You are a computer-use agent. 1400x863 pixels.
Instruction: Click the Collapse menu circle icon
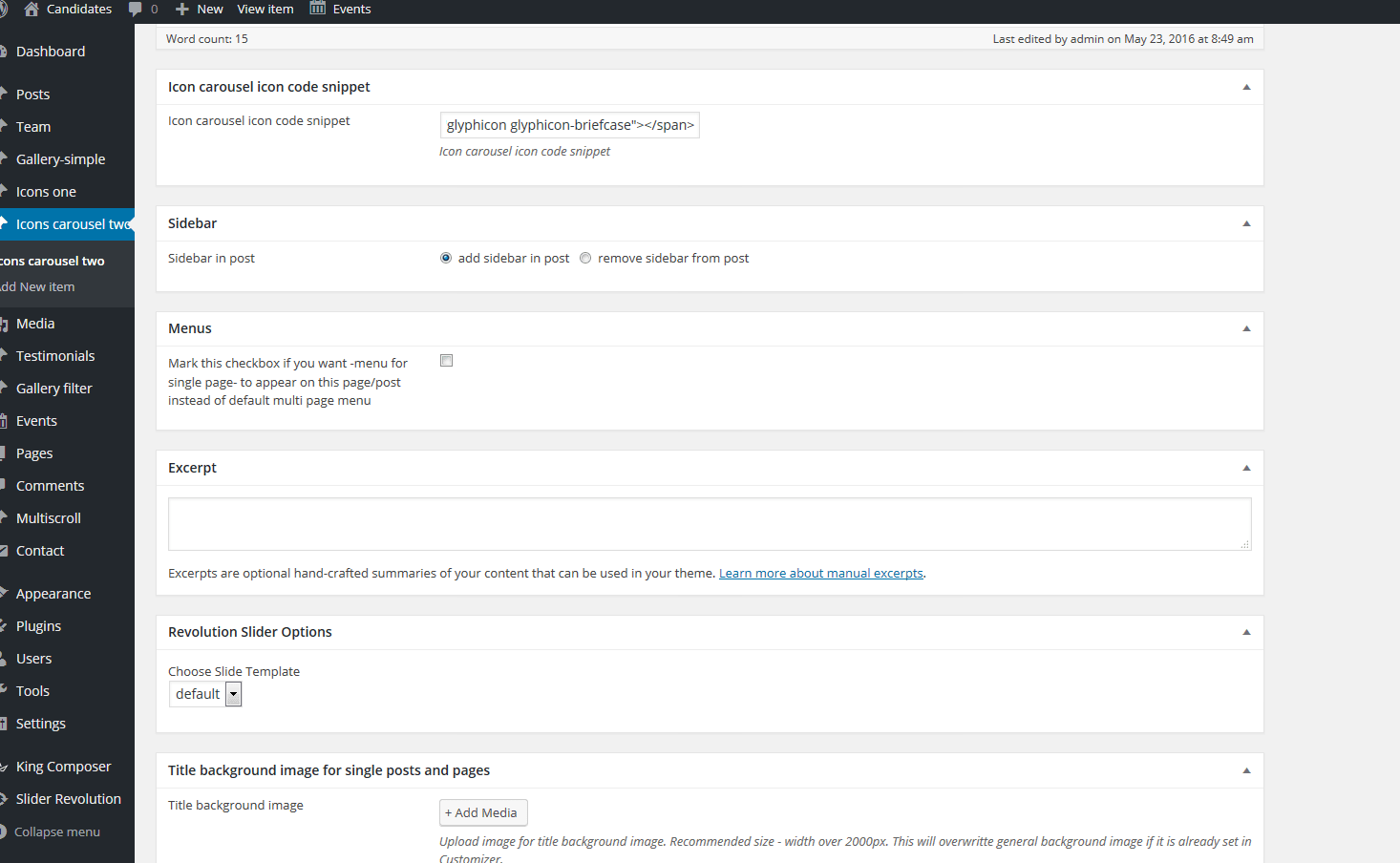tap(3, 831)
